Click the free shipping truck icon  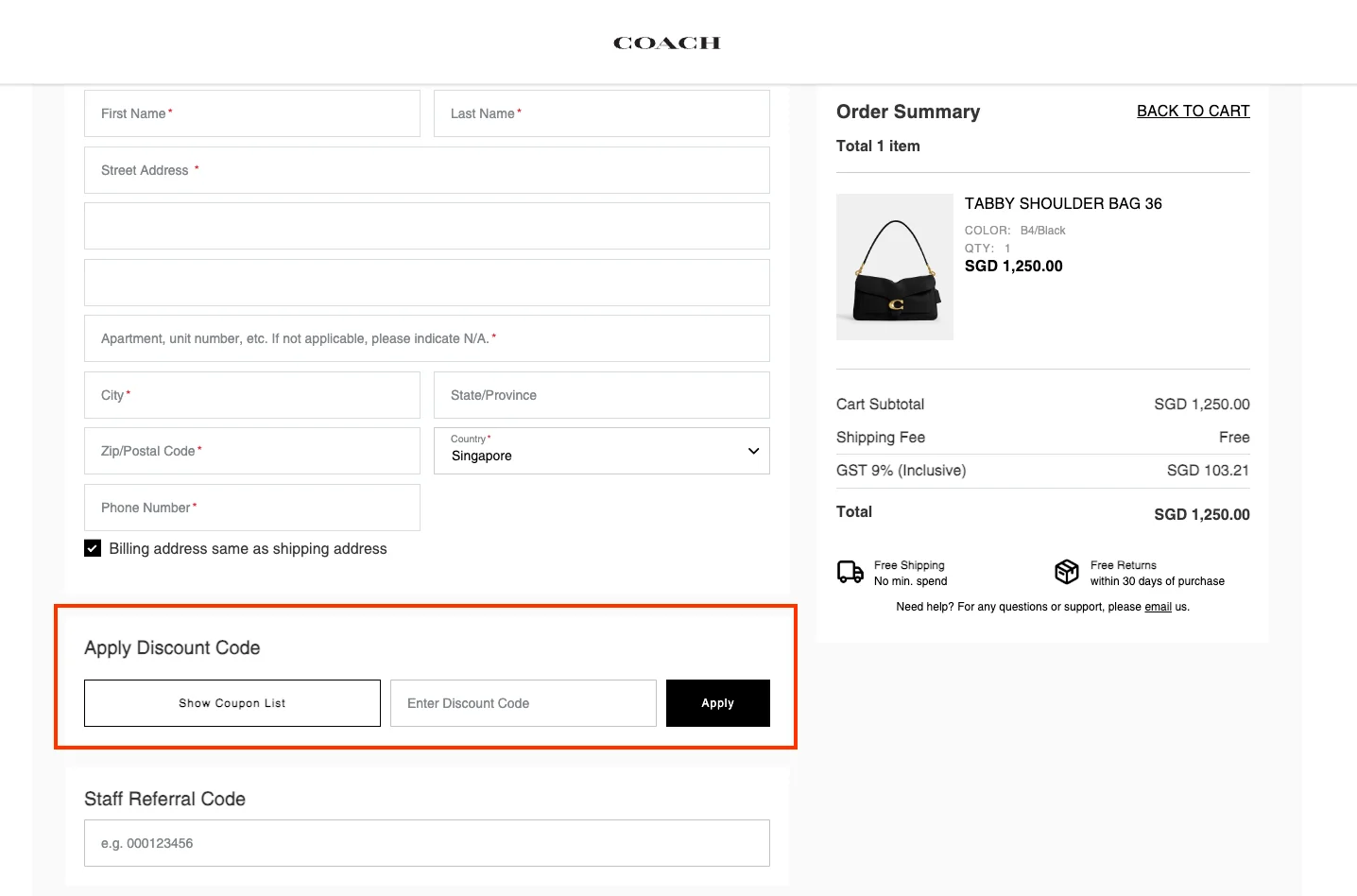[850, 572]
